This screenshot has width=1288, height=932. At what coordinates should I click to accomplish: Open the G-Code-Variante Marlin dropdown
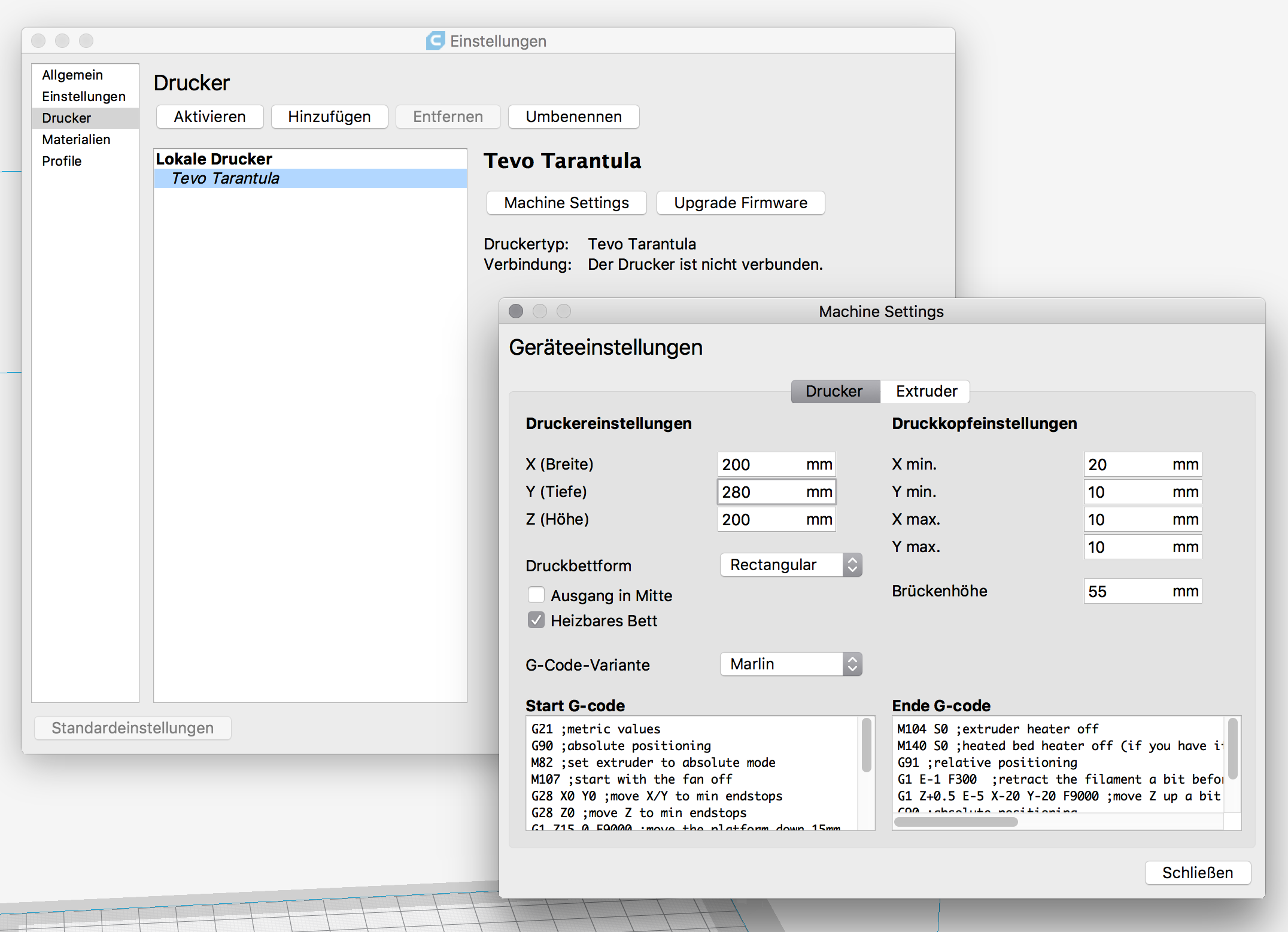pyautogui.click(x=791, y=664)
